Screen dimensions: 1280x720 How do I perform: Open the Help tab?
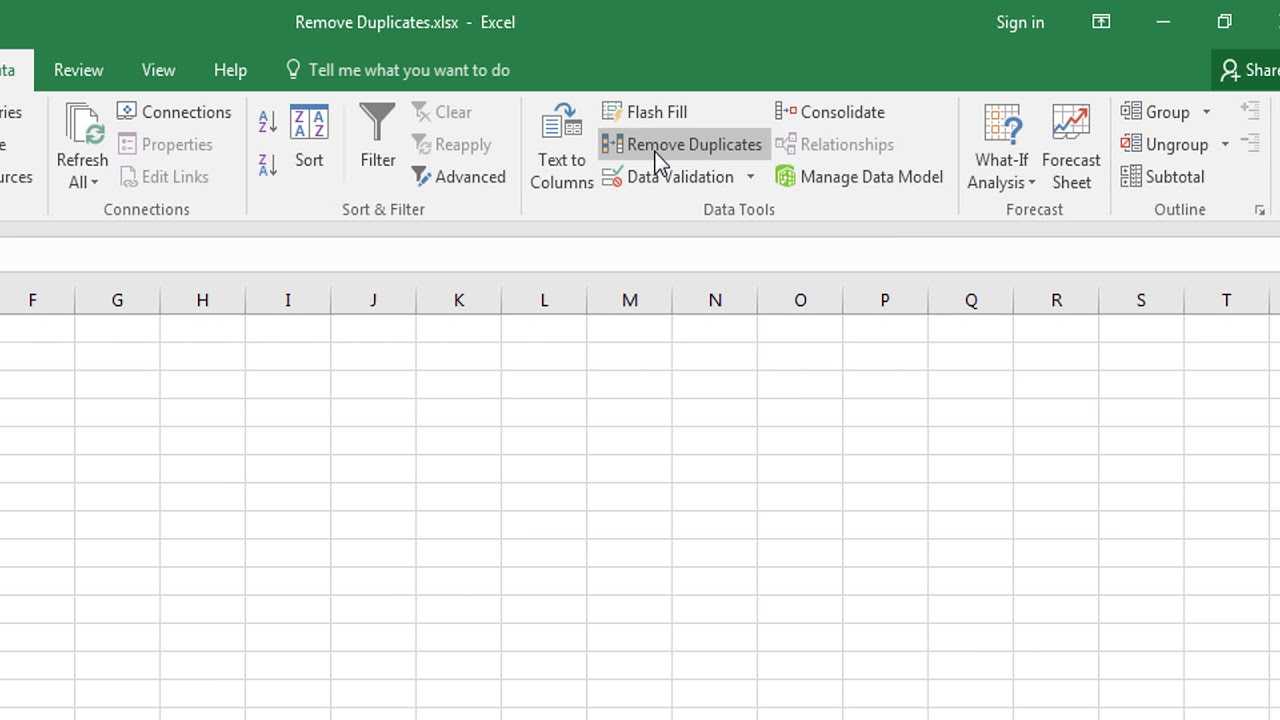coord(230,70)
